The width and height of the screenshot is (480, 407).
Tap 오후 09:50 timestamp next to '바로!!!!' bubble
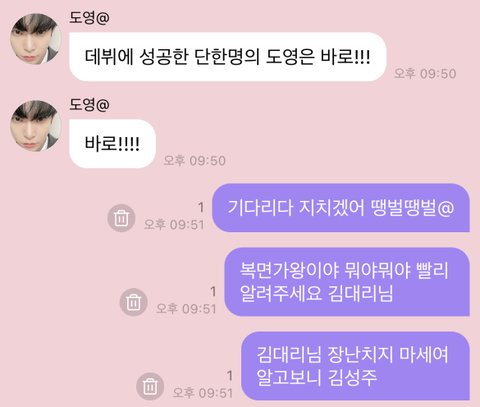click(x=194, y=161)
